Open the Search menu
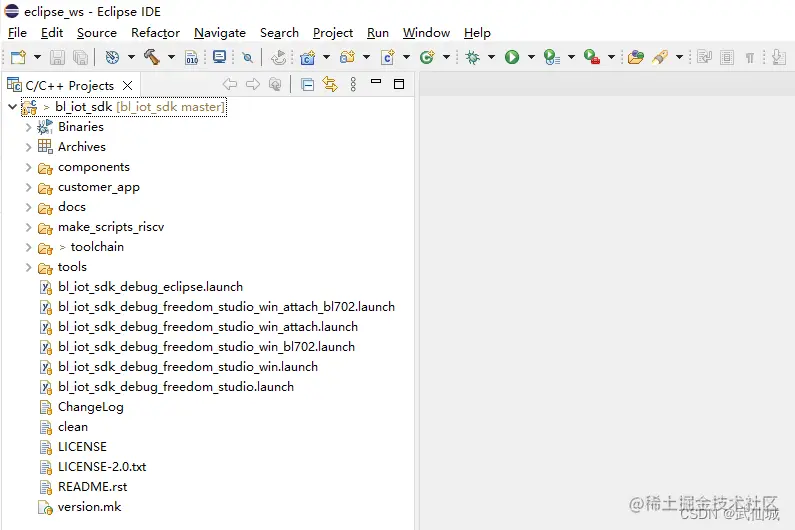This screenshot has height=530, width=795. (x=279, y=33)
